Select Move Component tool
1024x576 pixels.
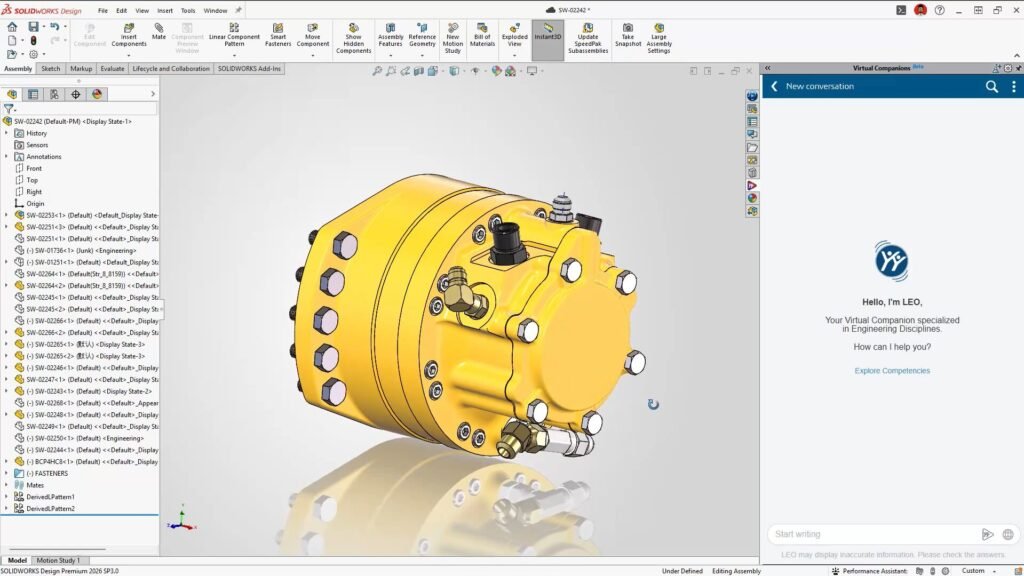click(313, 35)
